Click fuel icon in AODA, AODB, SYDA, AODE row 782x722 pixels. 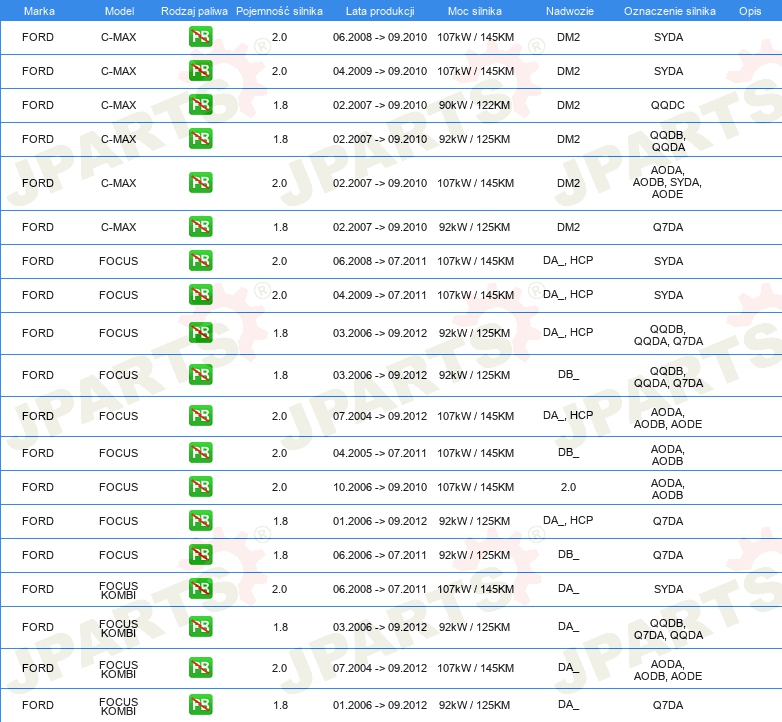point(200,182)
